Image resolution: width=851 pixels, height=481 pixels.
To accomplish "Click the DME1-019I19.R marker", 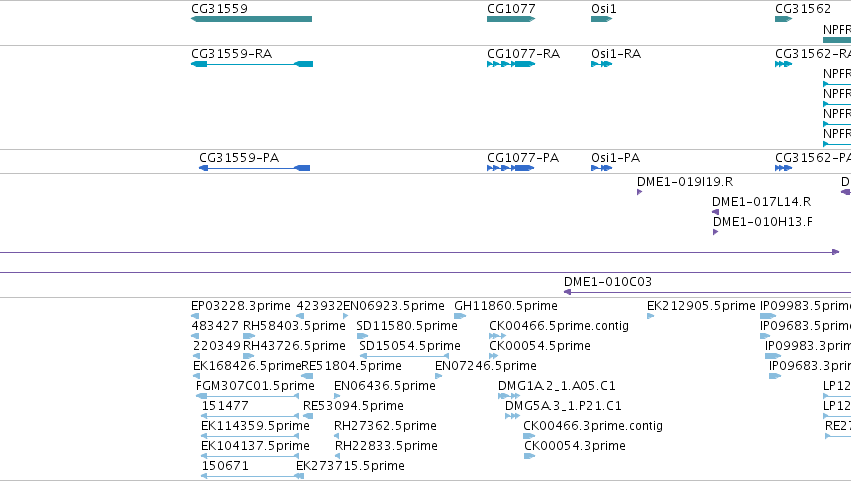I will click(639, 192).
